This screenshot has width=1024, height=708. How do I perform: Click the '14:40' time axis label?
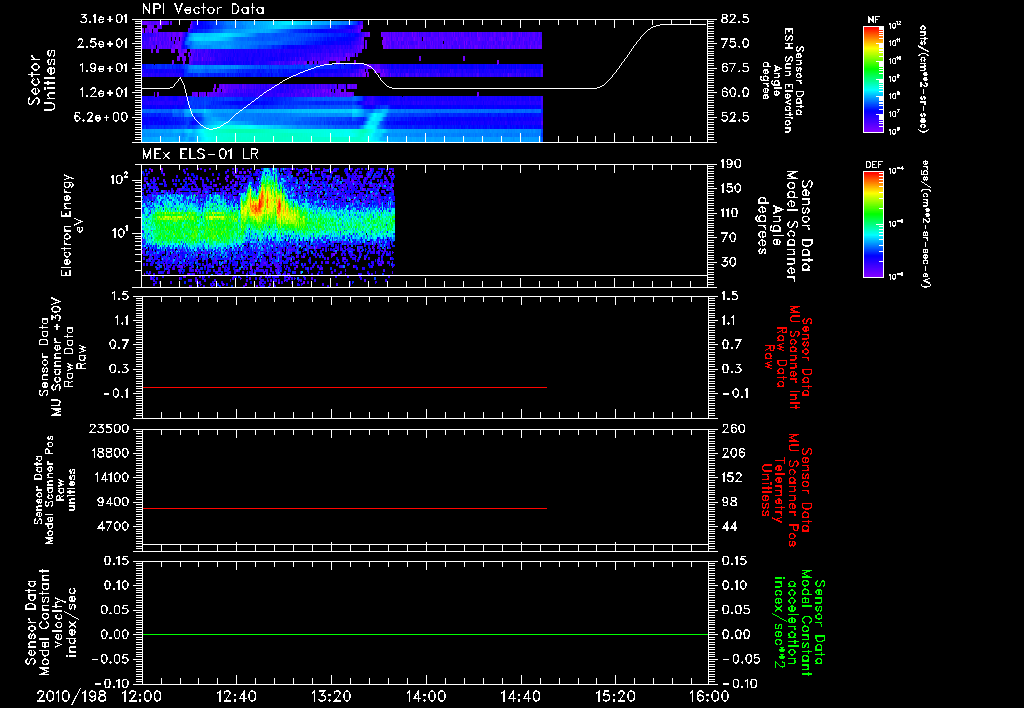point(520,696)
